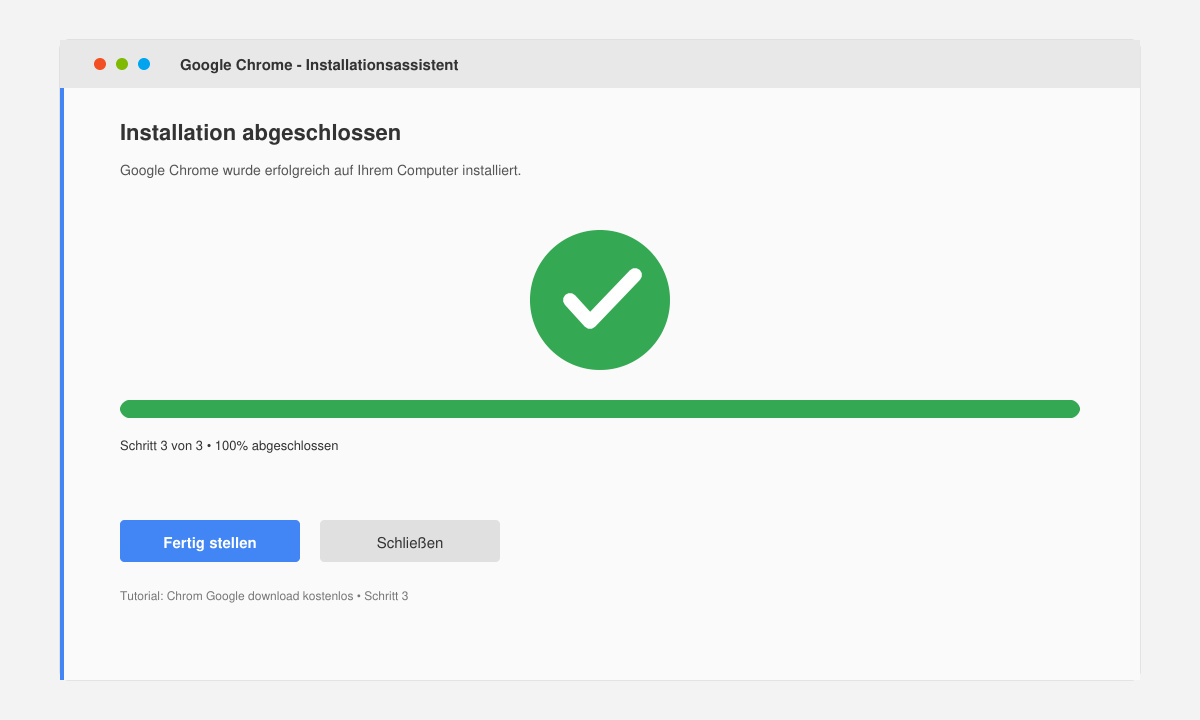Click the Fertig stellen button

click(x=210, y=541)
